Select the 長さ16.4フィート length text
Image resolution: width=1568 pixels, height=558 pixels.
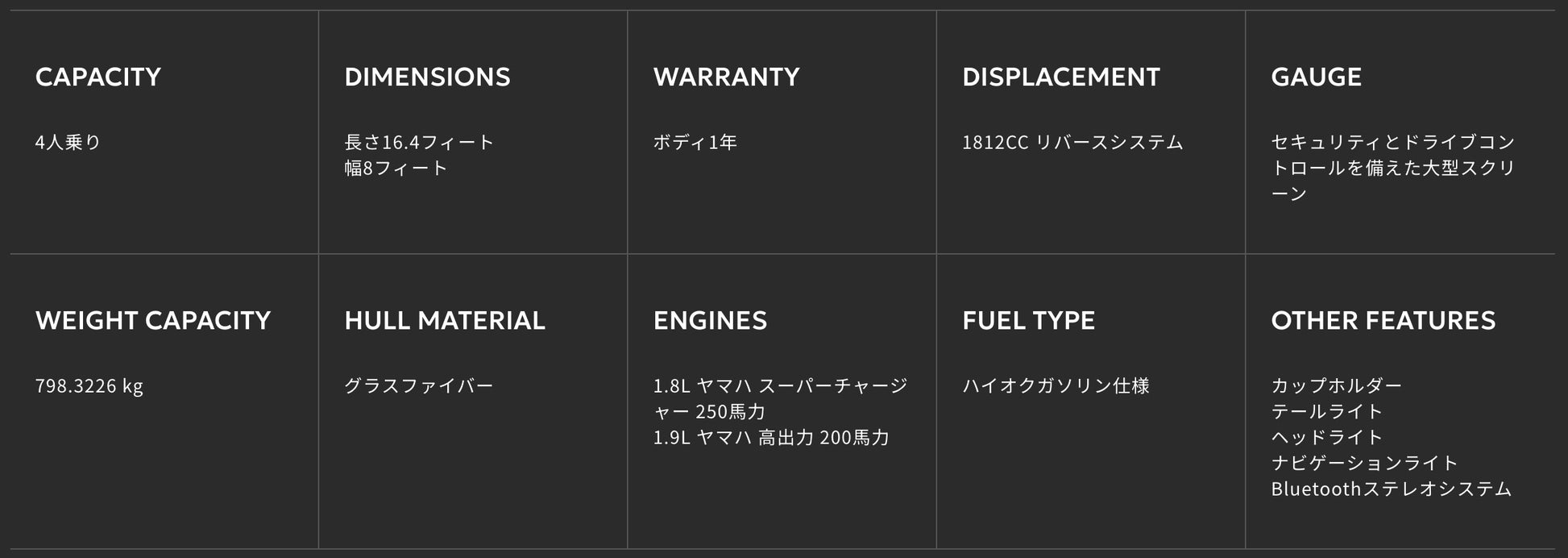419,142
